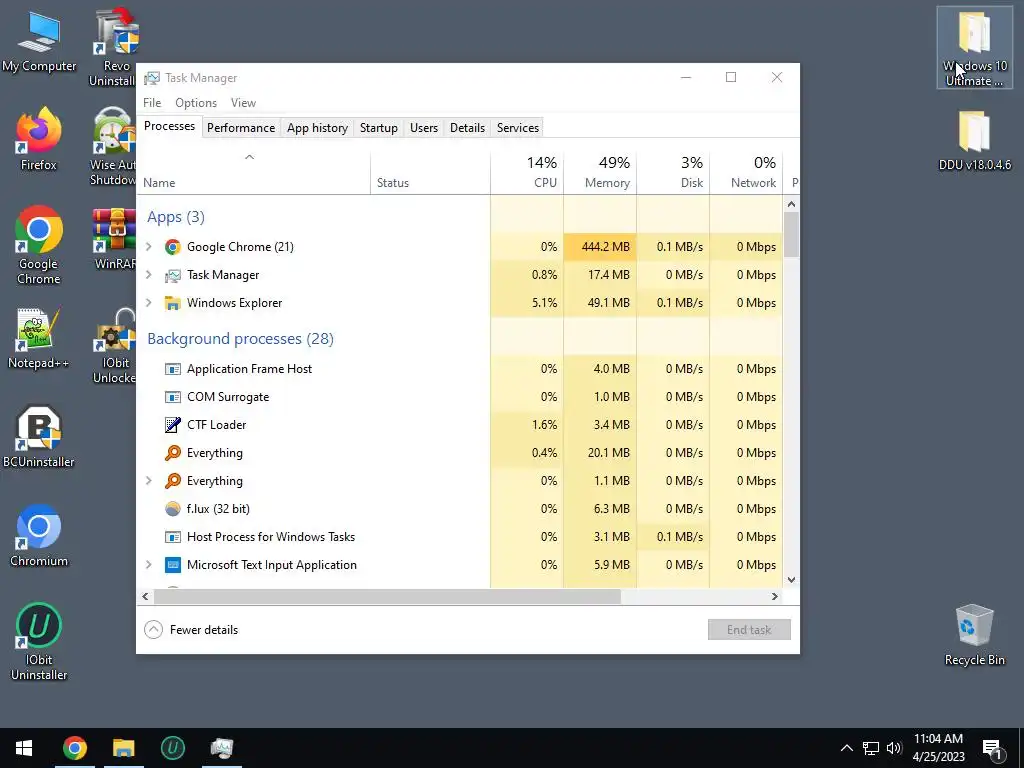This screenshot has height=768, width=1024.
Task: Click the taskbar clock showing 11:04 AM
Action: coord(938,748)
